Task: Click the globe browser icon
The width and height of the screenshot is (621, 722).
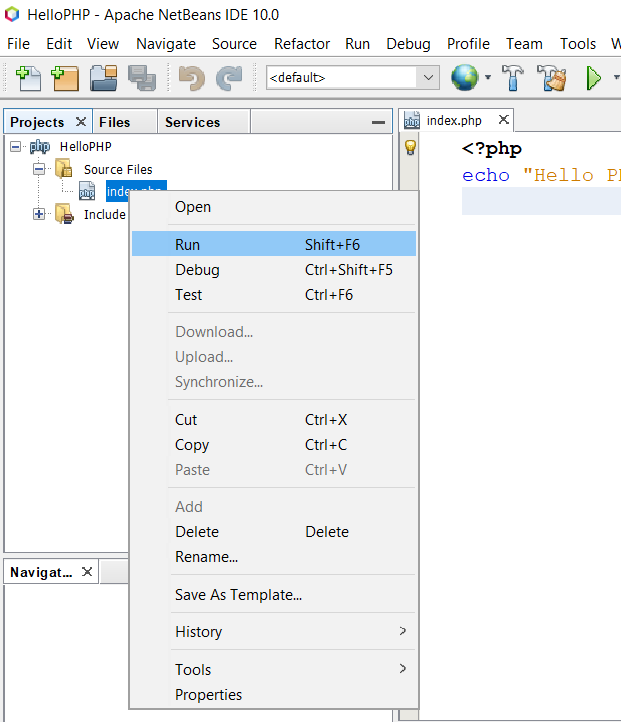Action: (465, 77)
